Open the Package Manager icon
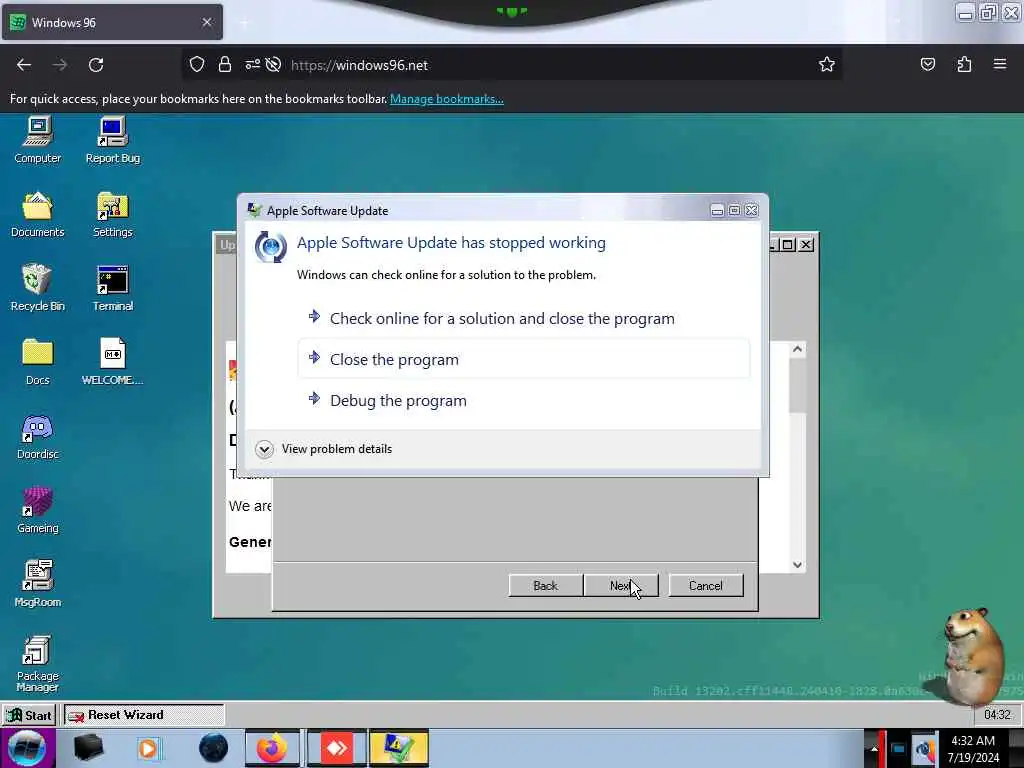The image size is (1024, 768). click(x=37, y=664)
